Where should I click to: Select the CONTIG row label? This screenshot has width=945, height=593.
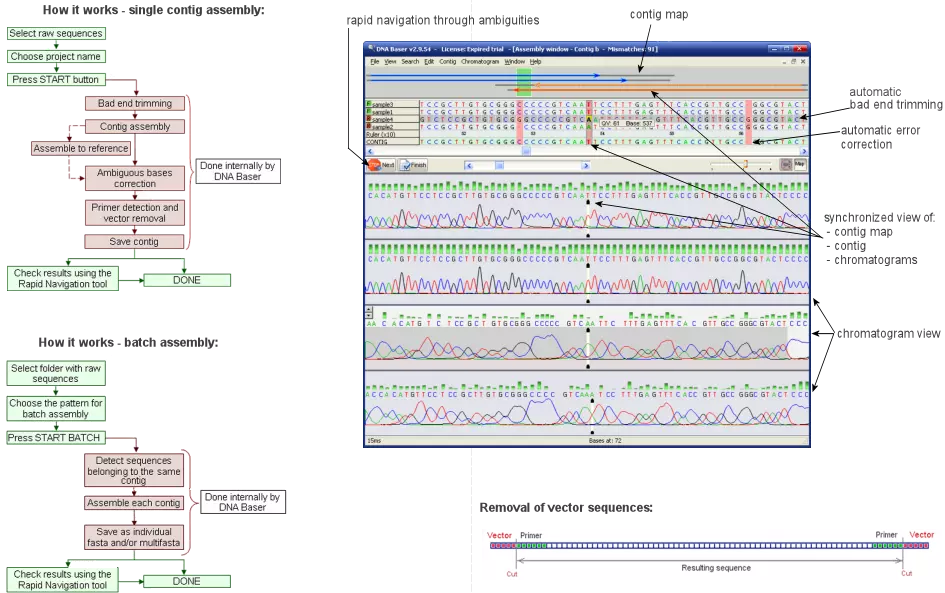[392, 142]
